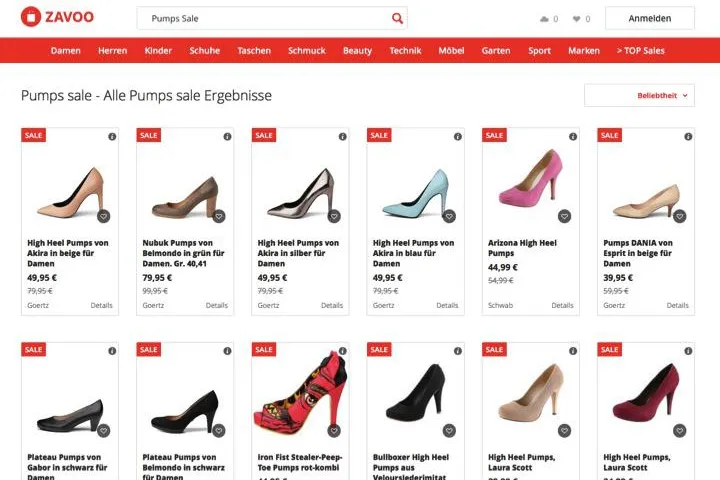Image resolution: width=720 pixels, height=480 pixels.
Task: Show info for Plateau Pumps von Gabor
Action: point(112,351)
